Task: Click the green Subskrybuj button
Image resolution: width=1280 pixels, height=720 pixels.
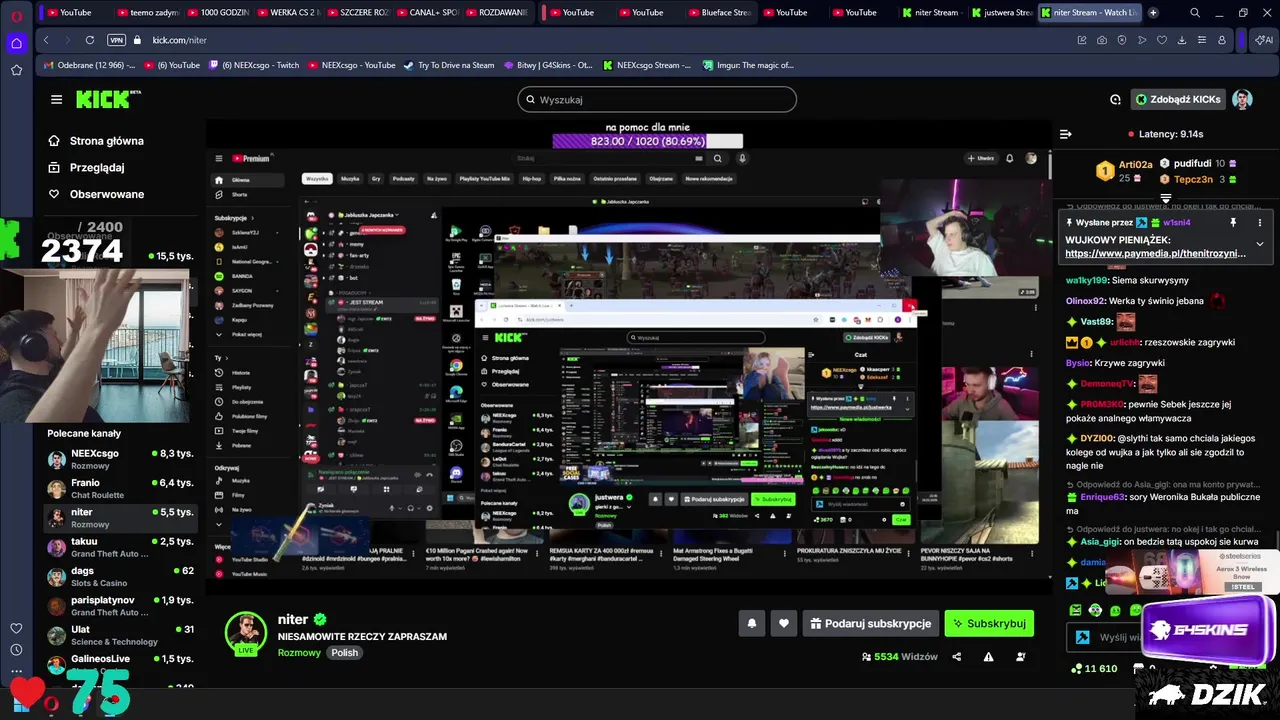Action: pos(989,623)
